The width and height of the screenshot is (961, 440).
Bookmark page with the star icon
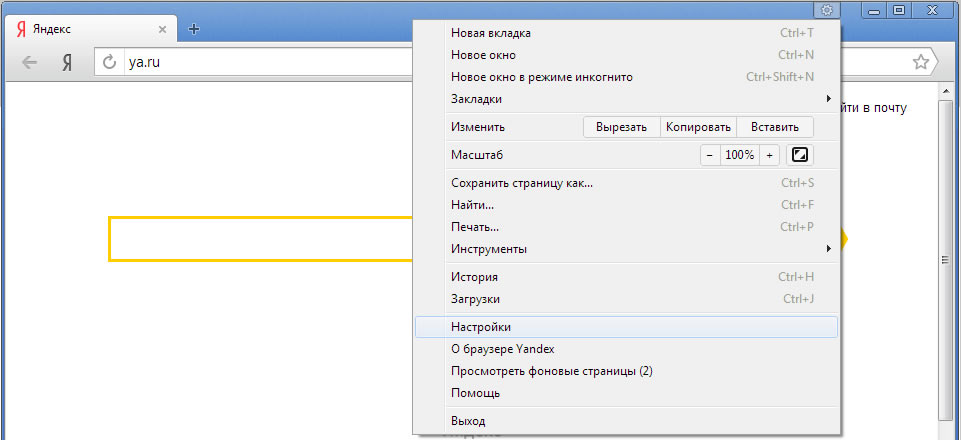920,62
